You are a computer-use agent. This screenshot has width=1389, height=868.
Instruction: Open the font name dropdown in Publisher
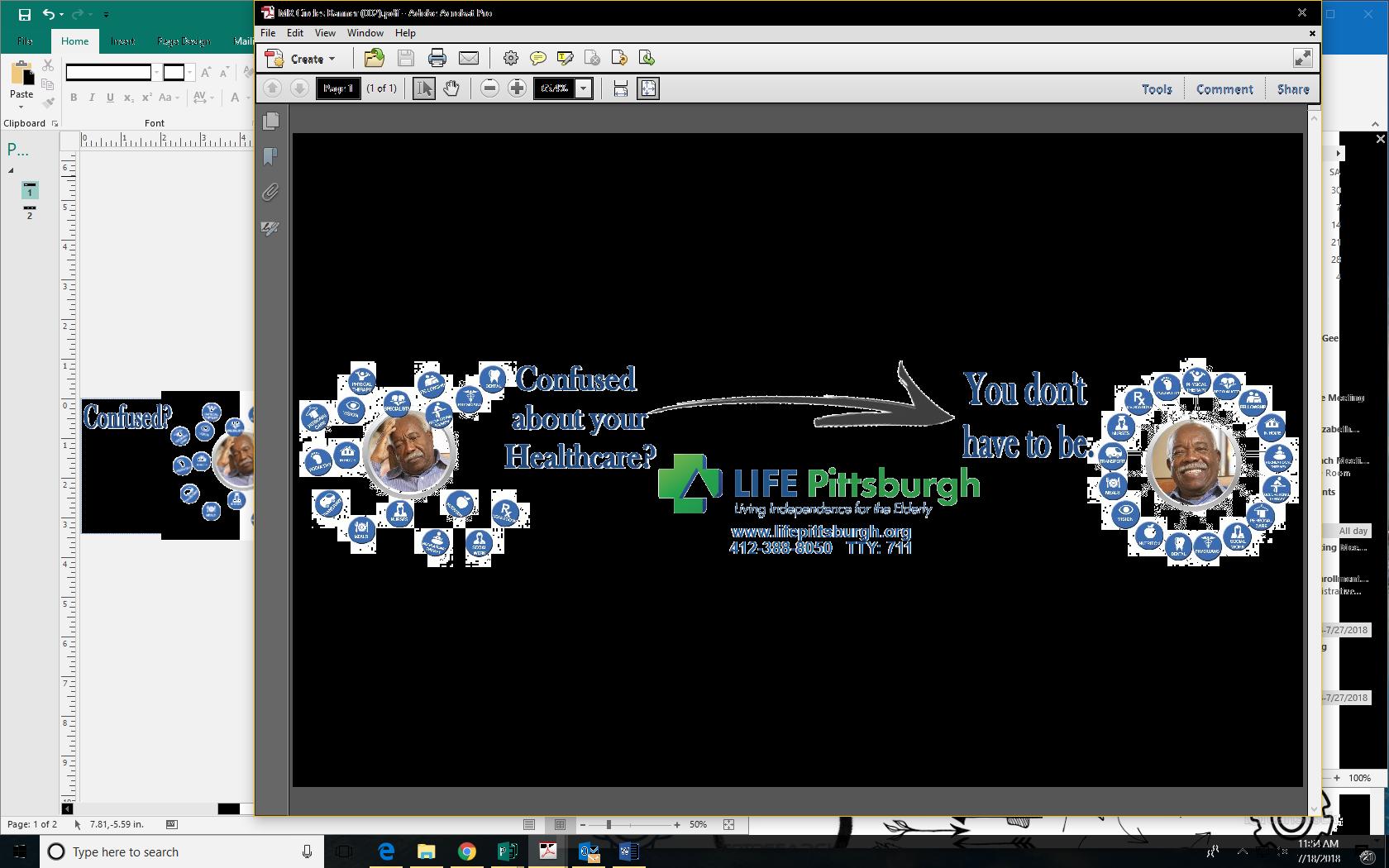[x=156, y=73]
